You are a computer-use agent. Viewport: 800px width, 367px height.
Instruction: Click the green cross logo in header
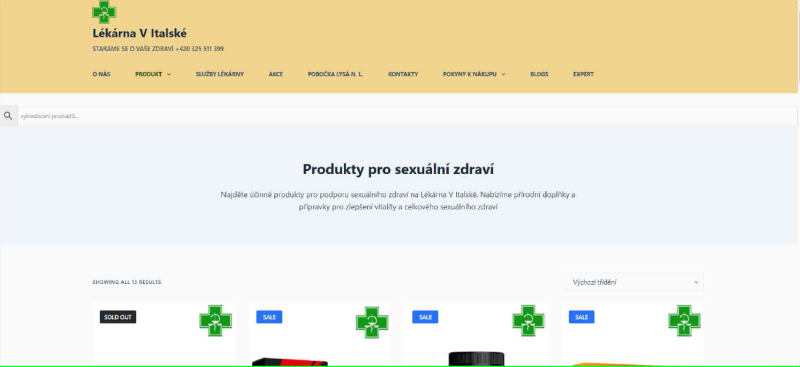(x=104, y=12)
